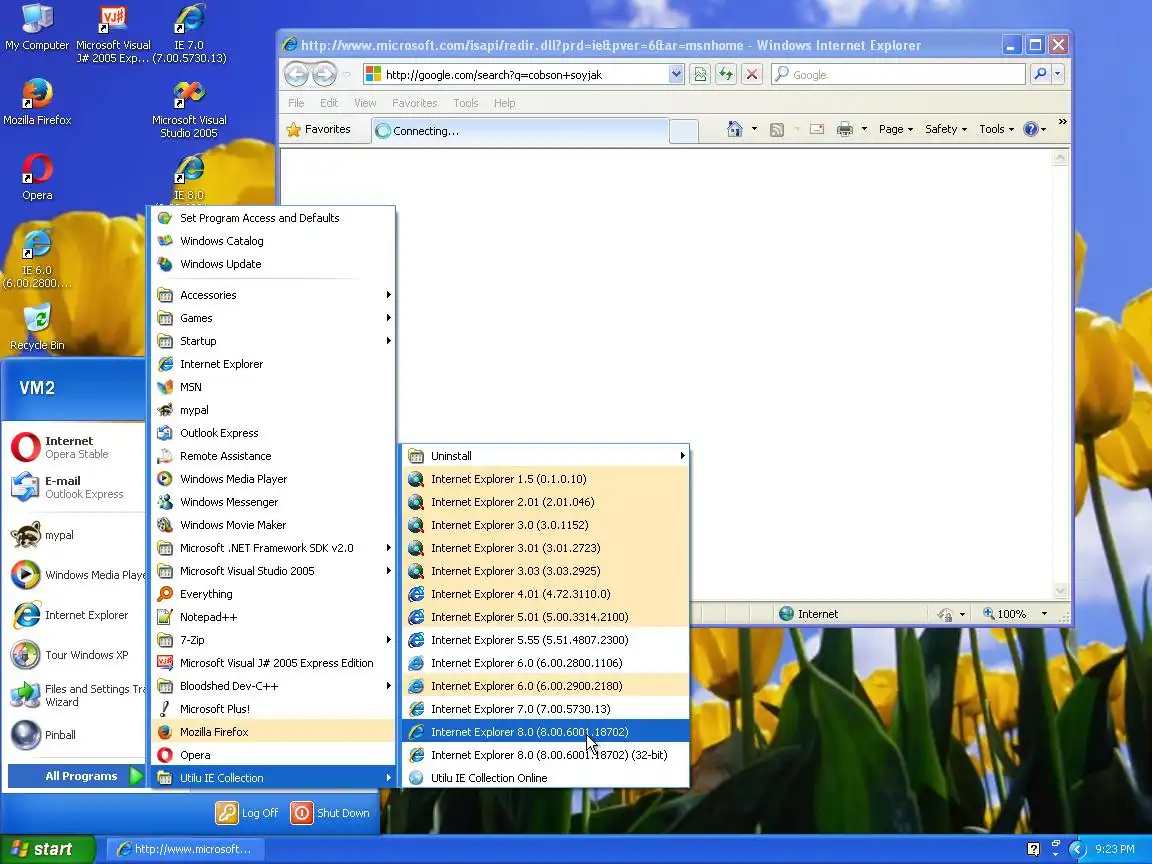
Task: Click the IE address bar URL field
Action: (x=515, y=74)
